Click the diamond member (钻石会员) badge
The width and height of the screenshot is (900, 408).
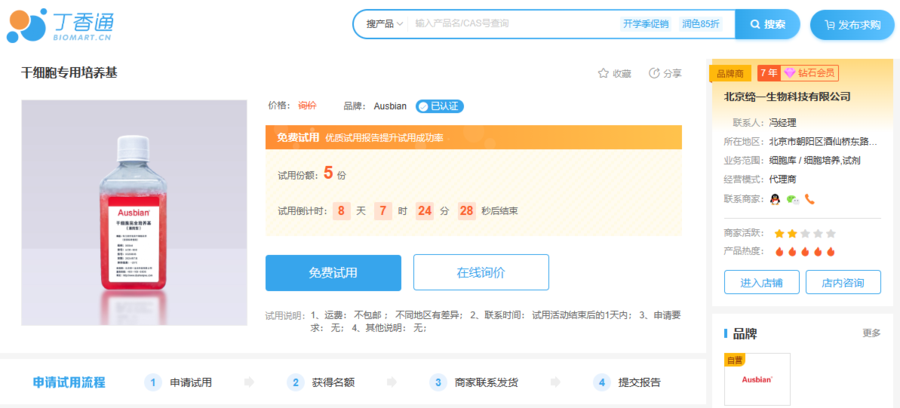click(810, 73)
